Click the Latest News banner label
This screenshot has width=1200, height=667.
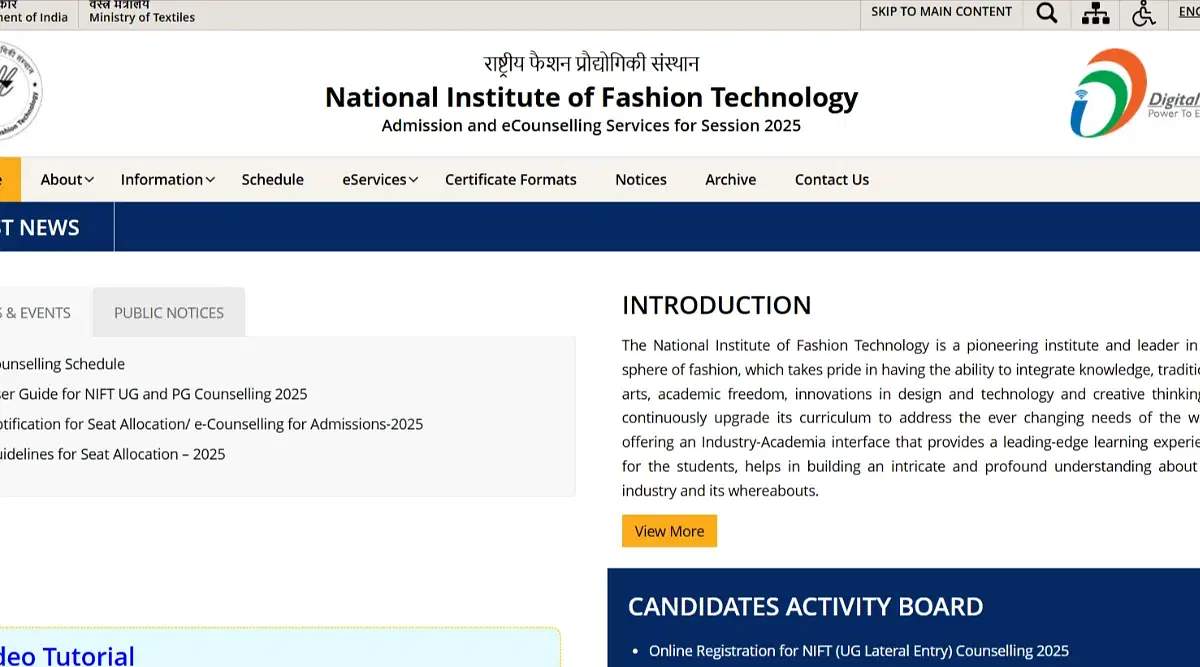(x=40, y=227)
